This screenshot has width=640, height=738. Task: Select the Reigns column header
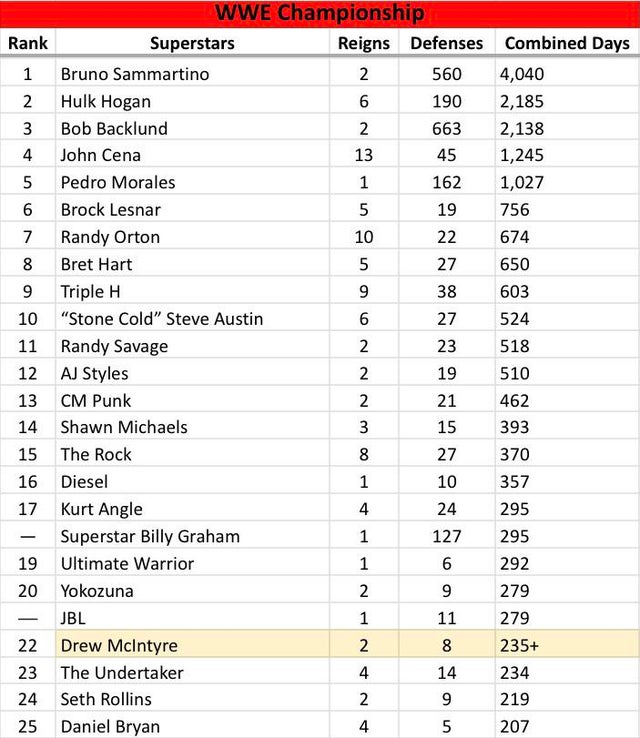coord(363,43)
